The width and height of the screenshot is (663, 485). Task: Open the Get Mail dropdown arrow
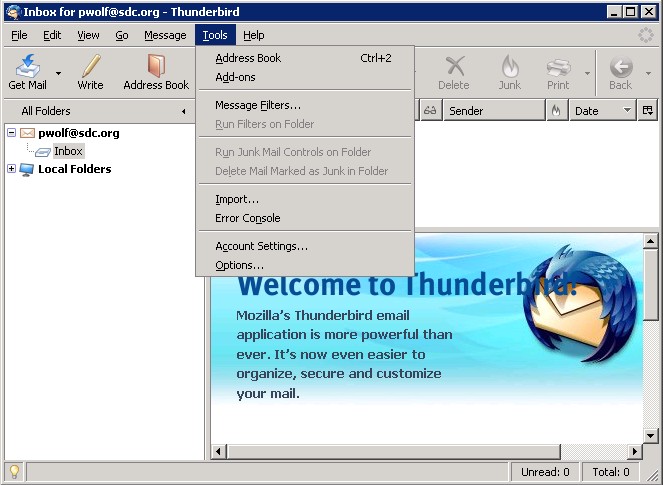click(58, 73)
